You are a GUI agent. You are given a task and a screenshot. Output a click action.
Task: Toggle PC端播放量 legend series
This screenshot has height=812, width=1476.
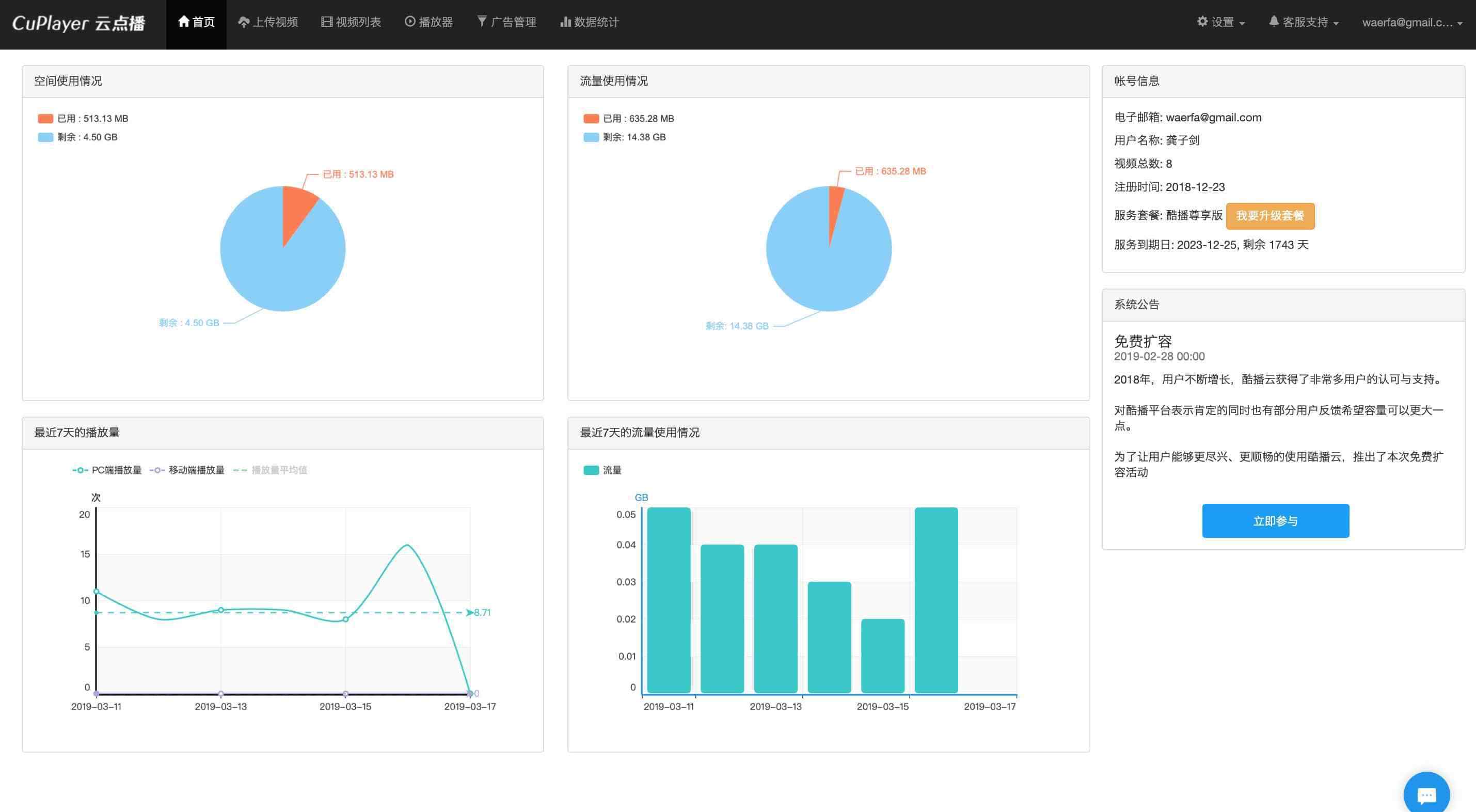point(107,470)
